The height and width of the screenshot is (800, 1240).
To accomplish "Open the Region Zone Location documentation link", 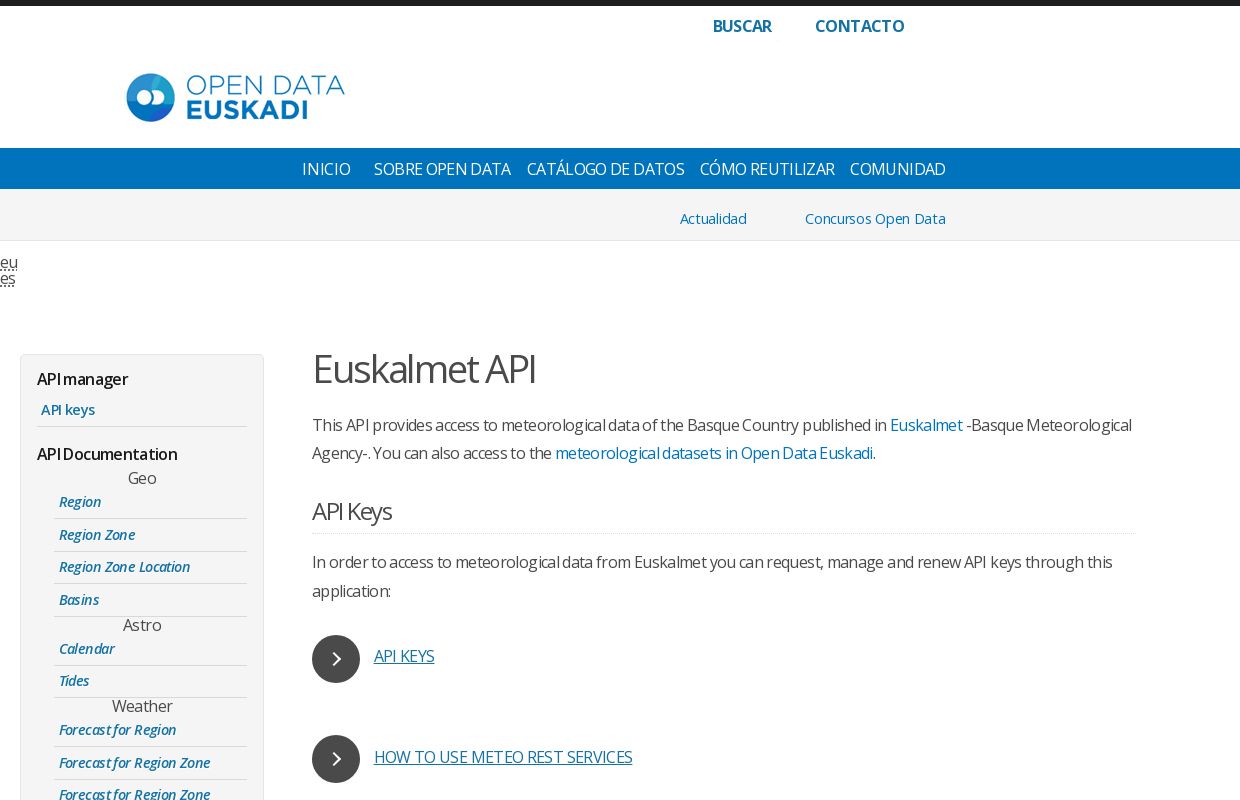I will [124, 567].
